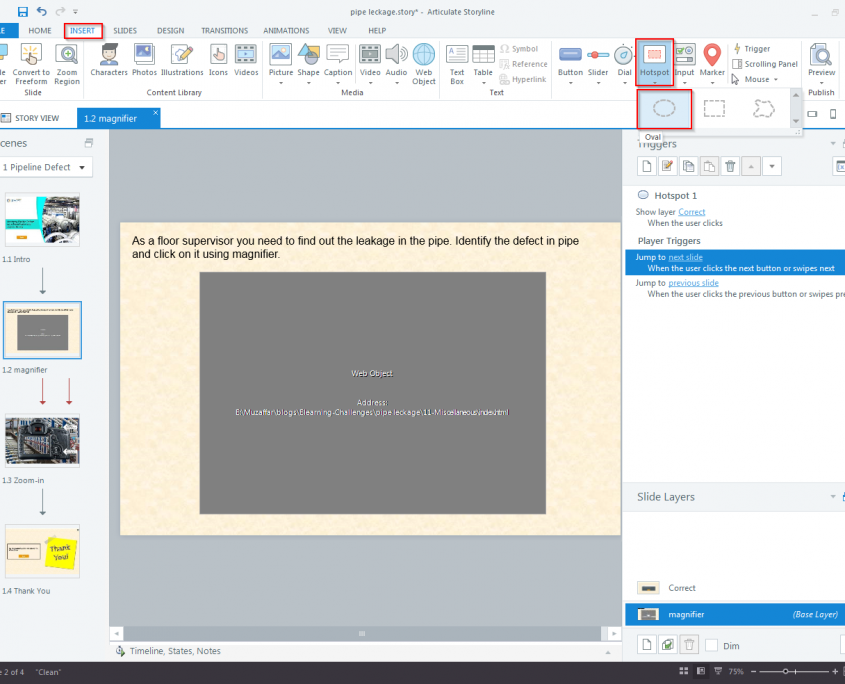Switch to the Design ribbon tab
The width and height of the screenshot is (845, 684).
coord(170,31)
